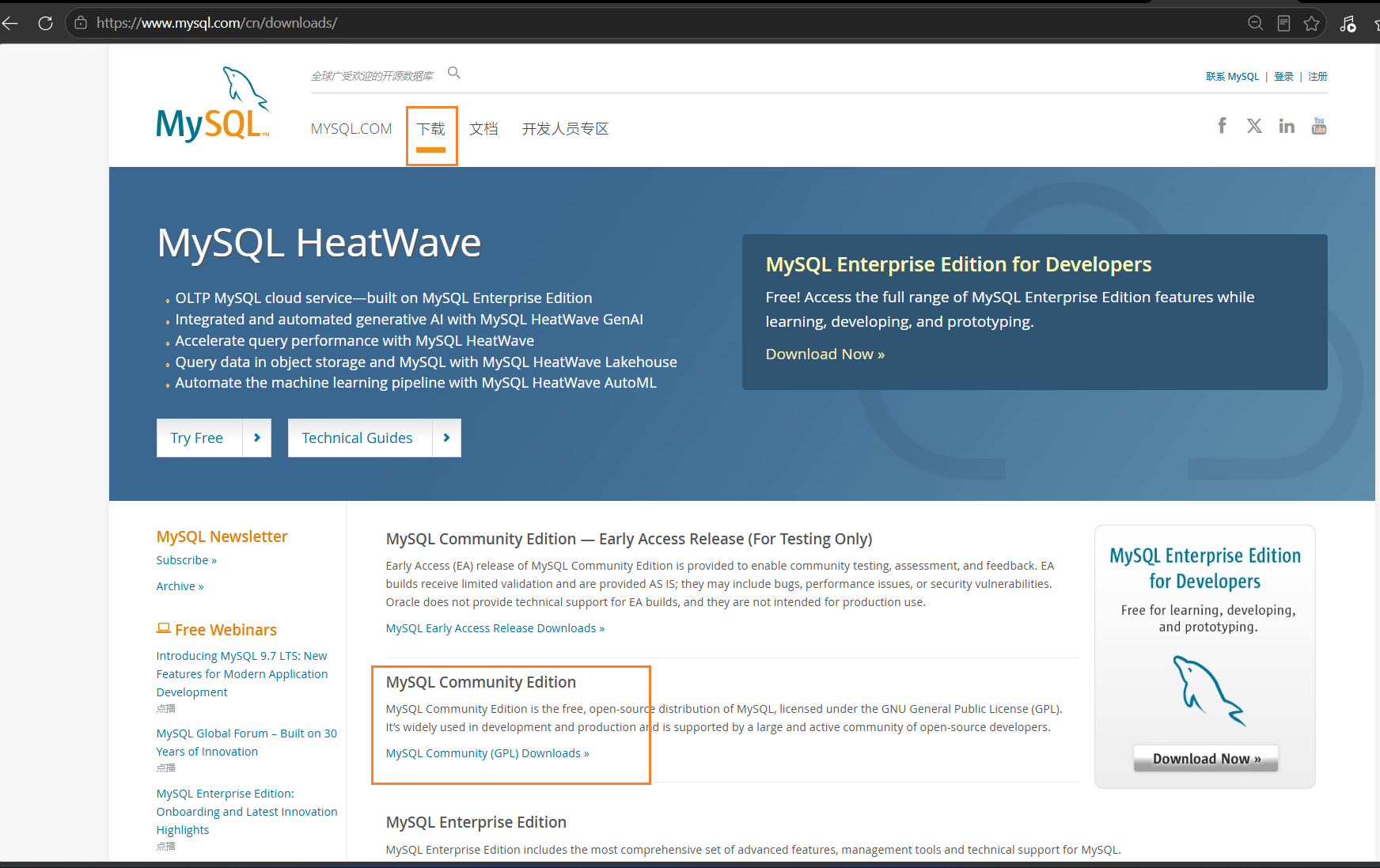Open the MySQL Enterprise Edition for Developers banner title
This screenshot has width=1380, height=868.
(x=958, y=264)
